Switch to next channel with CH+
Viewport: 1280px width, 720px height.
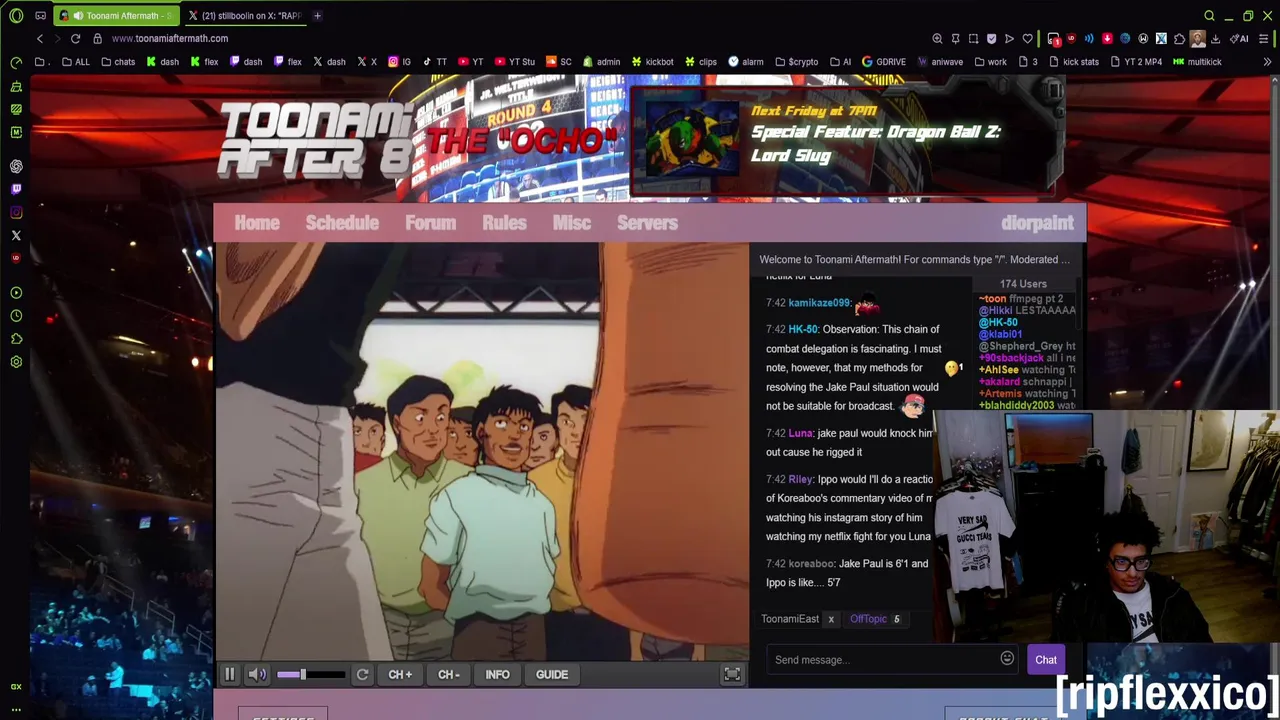click(x=400, y=675)
